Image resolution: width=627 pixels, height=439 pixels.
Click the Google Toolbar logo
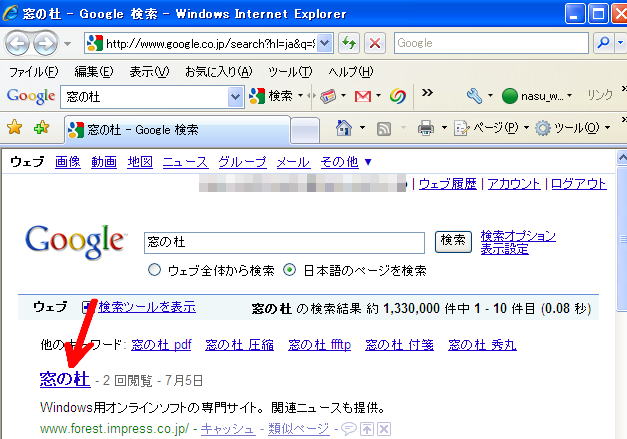(31, 96)
